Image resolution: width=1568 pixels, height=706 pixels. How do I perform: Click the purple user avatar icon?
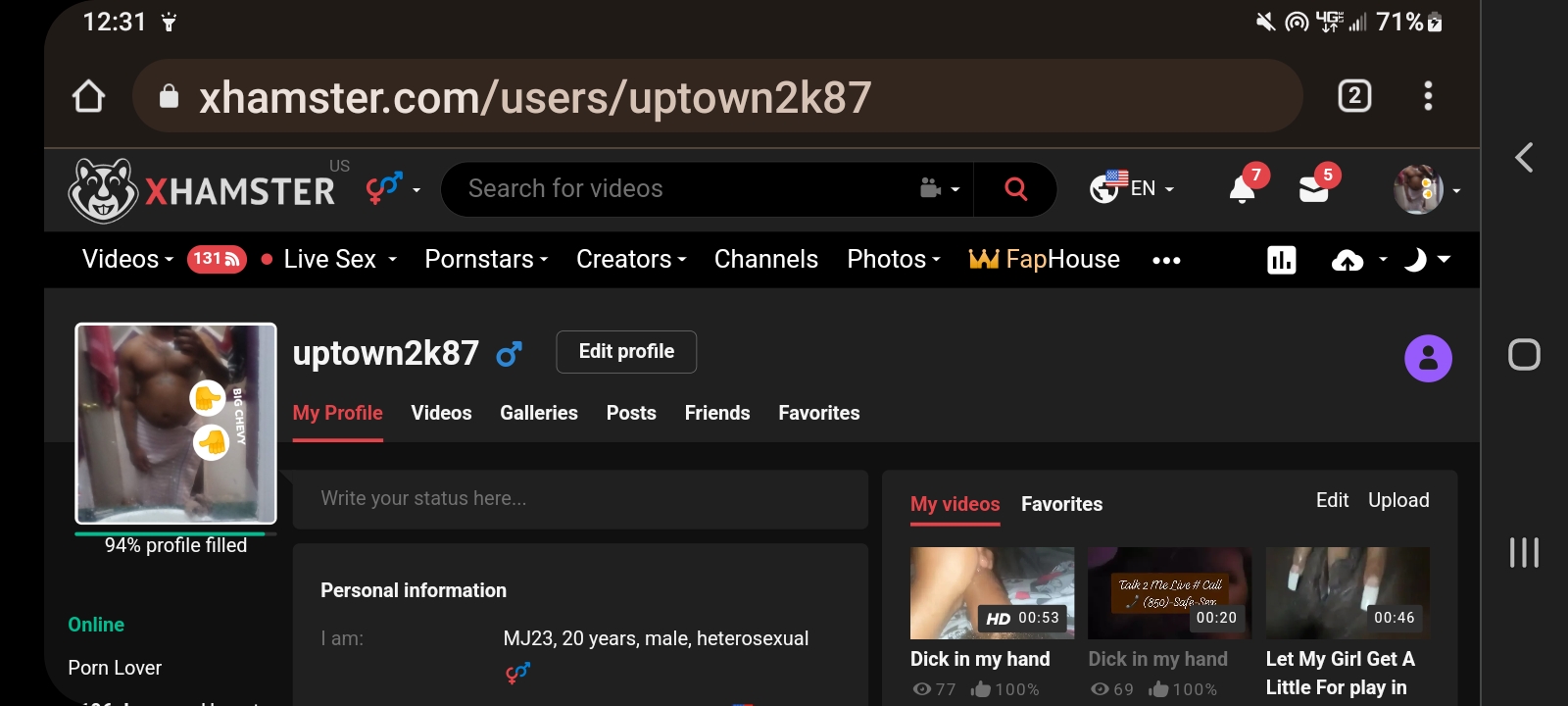(x=1428, y=359)
